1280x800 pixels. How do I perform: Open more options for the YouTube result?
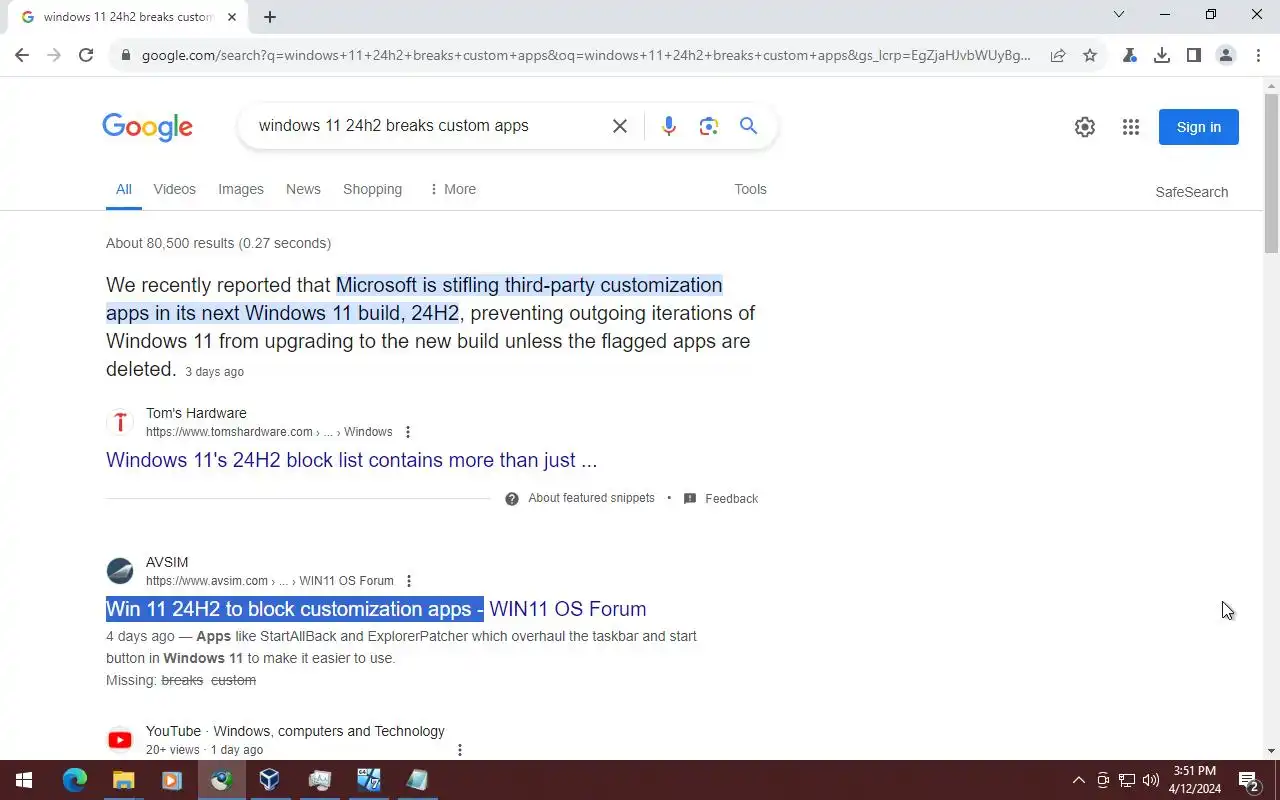click(460, 750)
